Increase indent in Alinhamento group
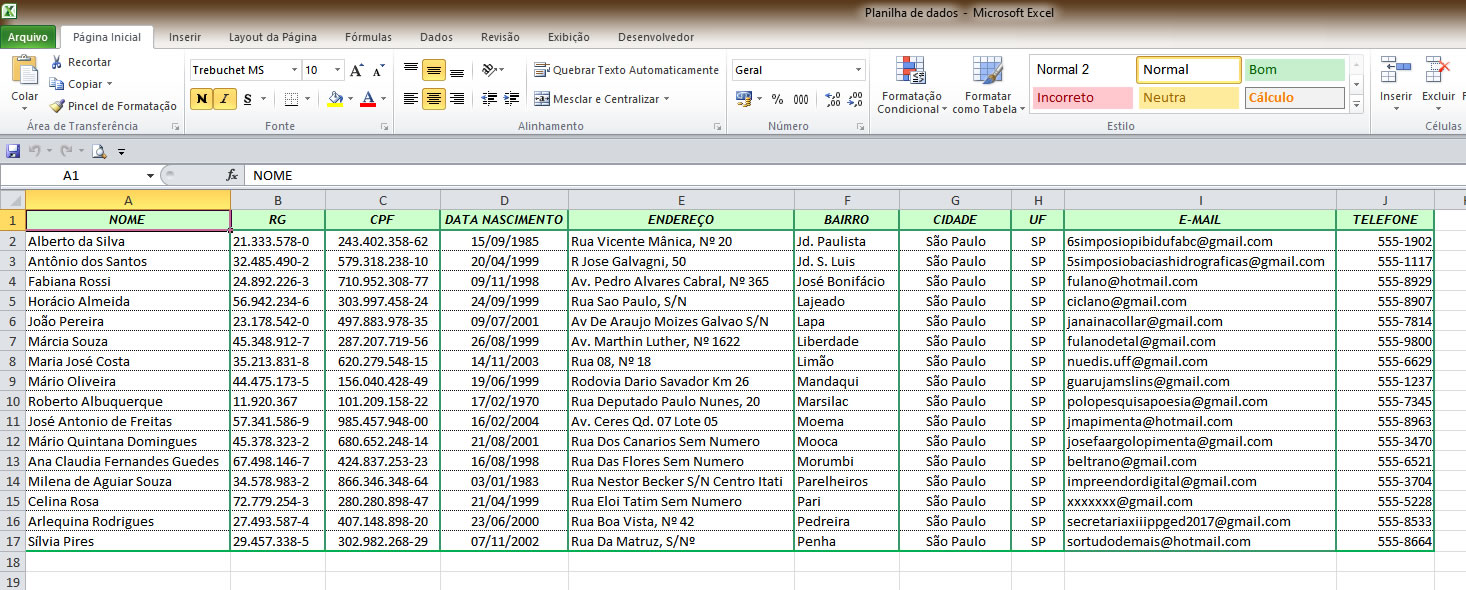This screenshot has height=590, width=1466. point(513,98)
